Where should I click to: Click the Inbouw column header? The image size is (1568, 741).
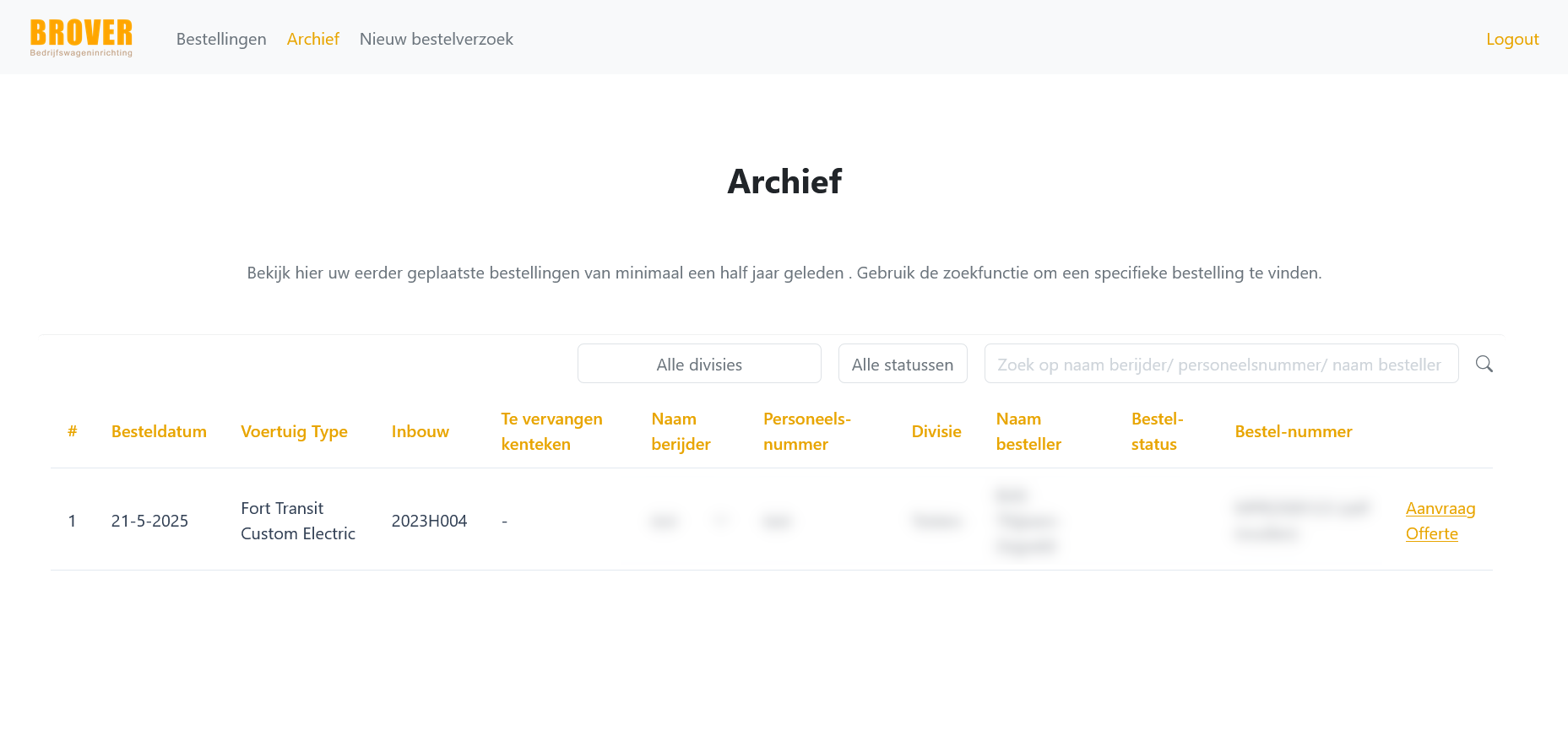pyautogui.click(x=420, y=431)
